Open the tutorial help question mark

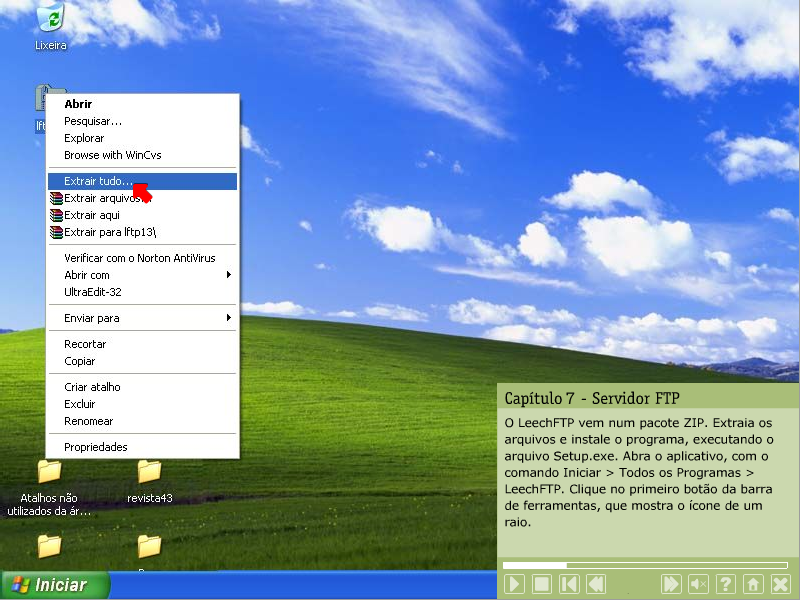coord(726,584)
